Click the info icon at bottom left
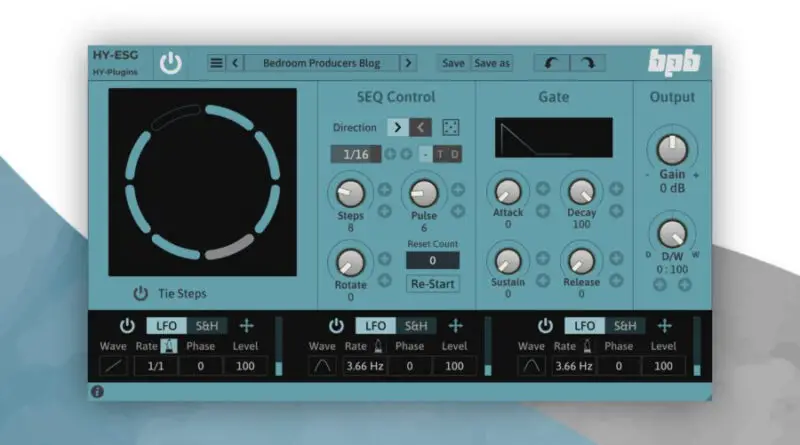The image size is (800, 445). click(97, 391)
